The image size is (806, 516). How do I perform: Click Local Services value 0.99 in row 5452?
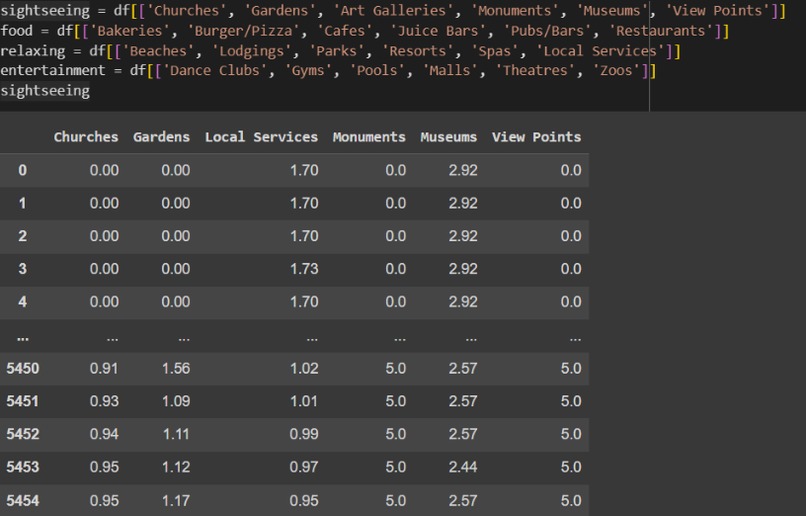click(304, 434)
